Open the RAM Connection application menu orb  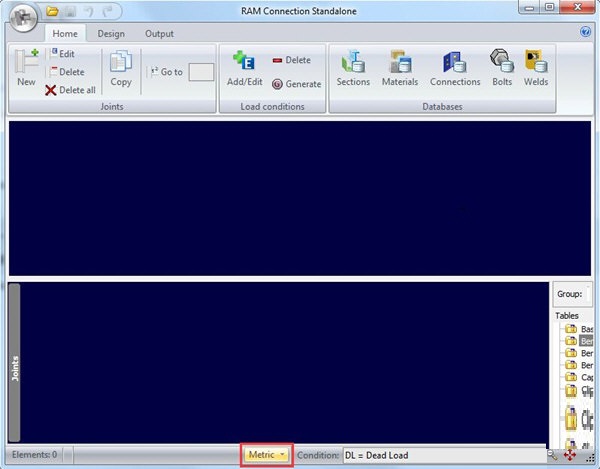(23, 18)
